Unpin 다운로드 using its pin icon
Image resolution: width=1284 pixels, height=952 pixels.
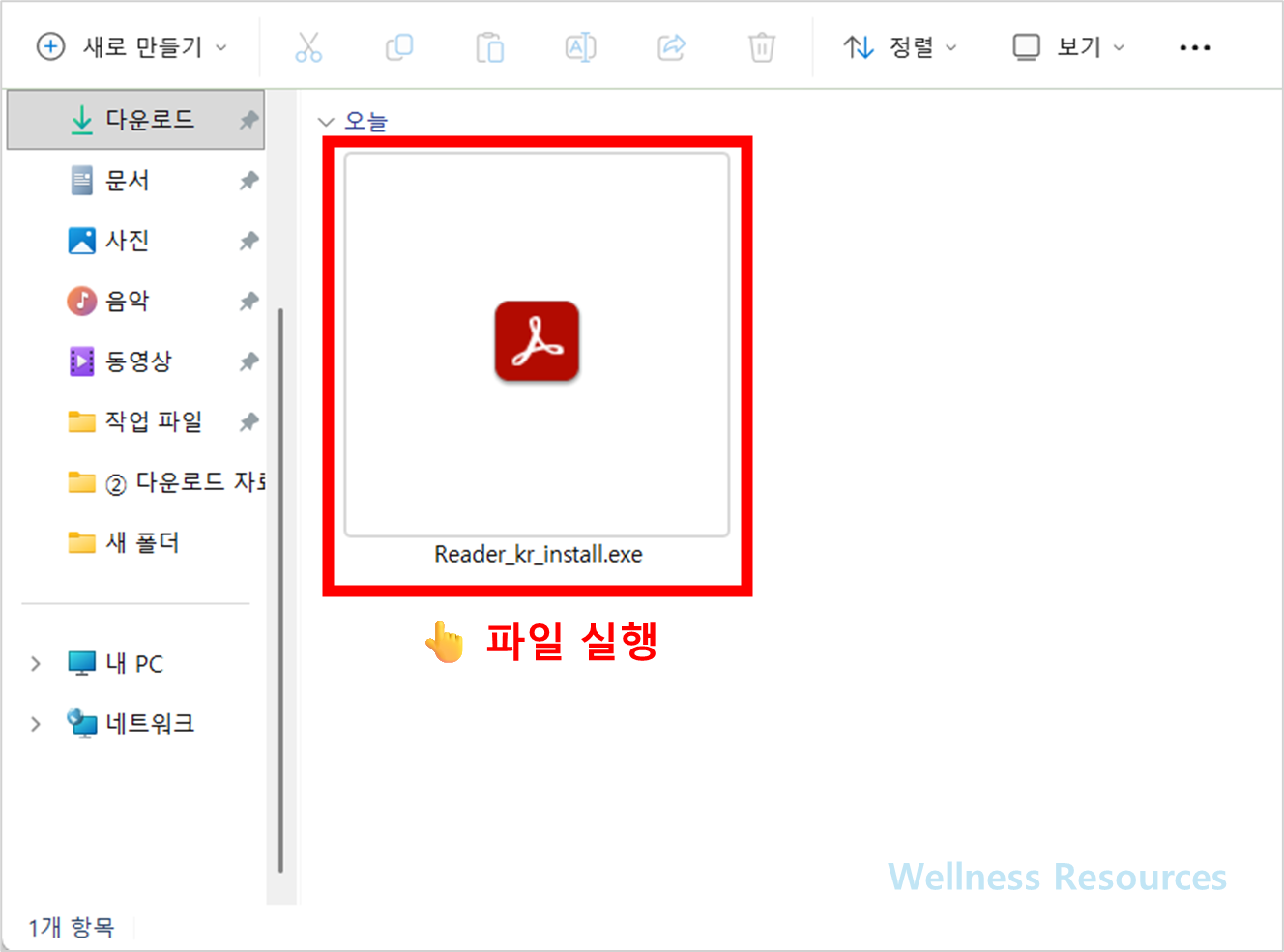click(248, 120)
